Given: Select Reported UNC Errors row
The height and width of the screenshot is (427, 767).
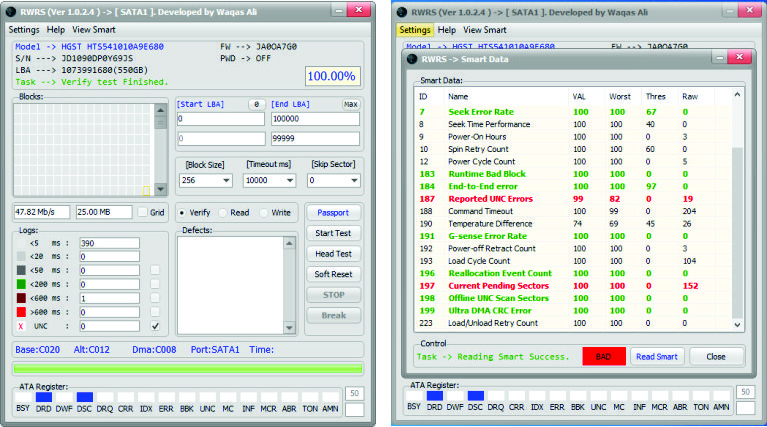Looking at the screenshot, I should tap(572, 199).
